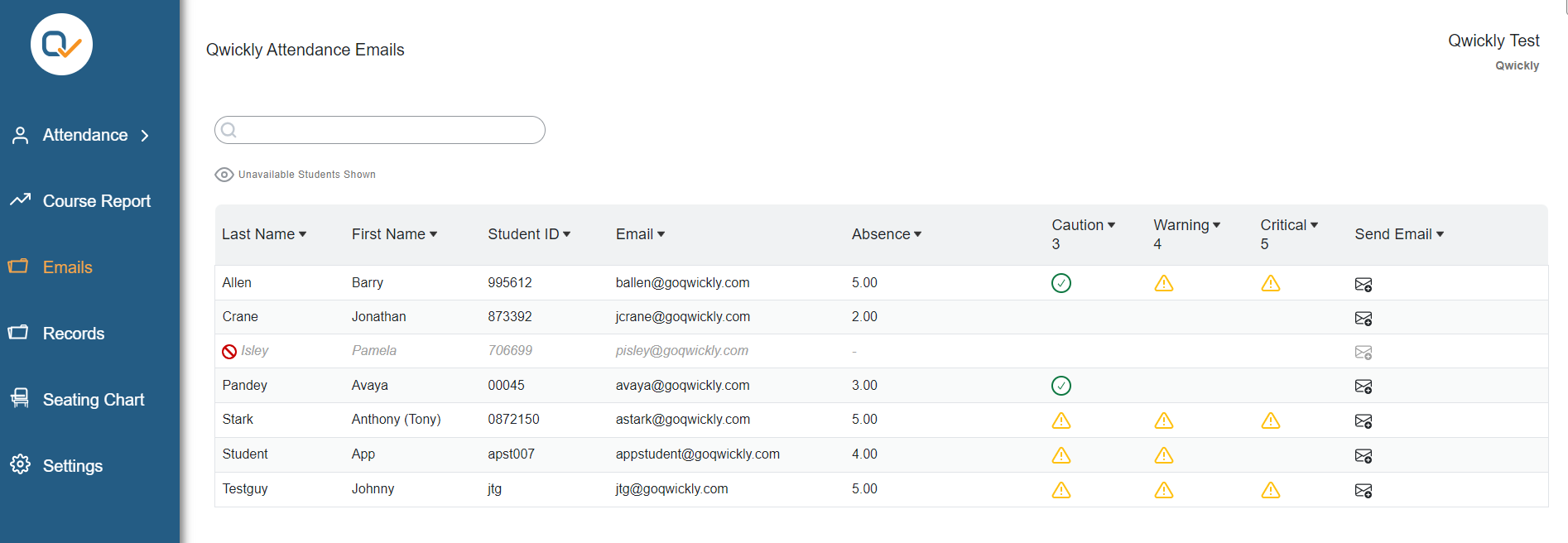
Task: Sort by Send Email column
Action: pyautogui.click(x=1399, y=234)
